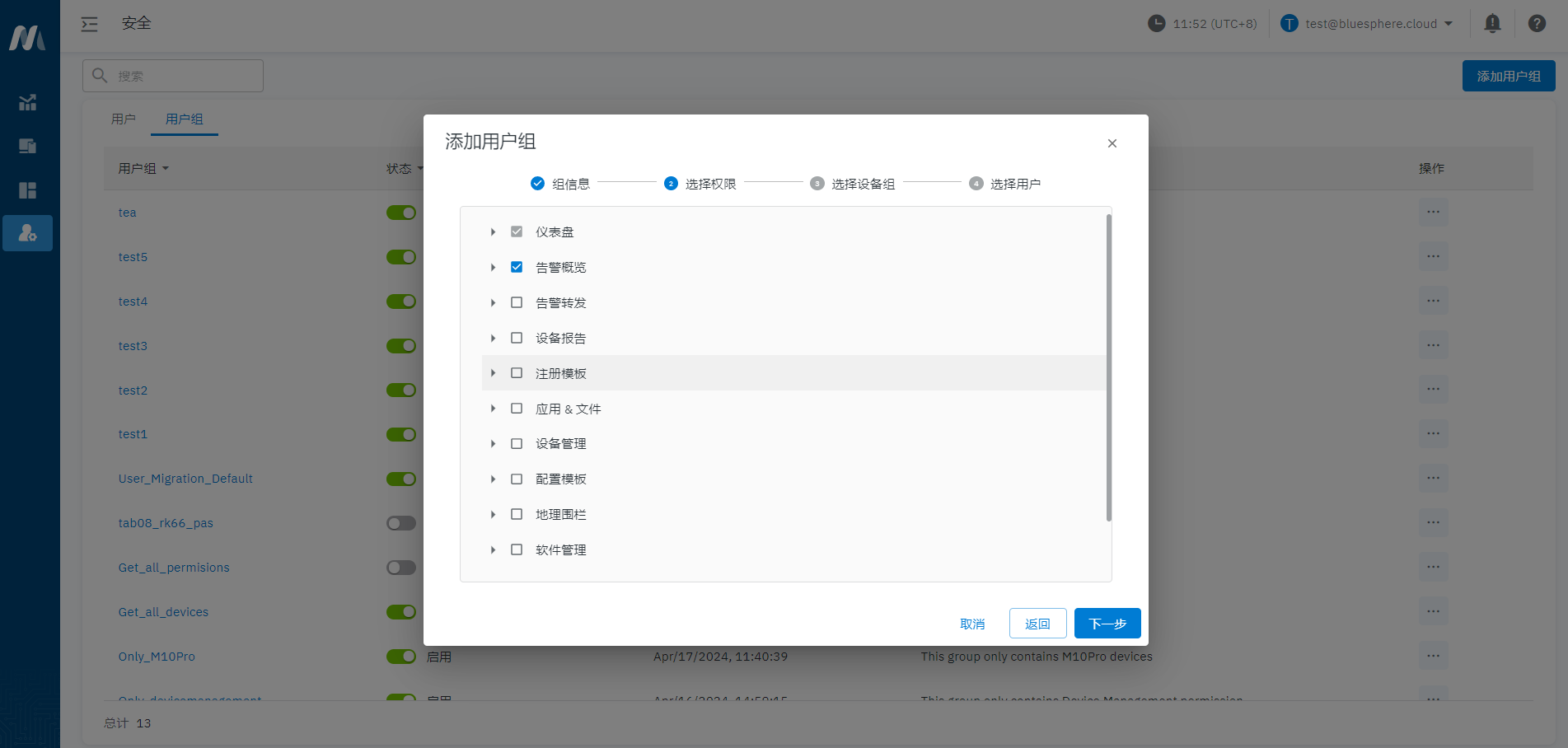Screen dimensions: 1568x748
Task: Expand the 仪表盘 permission tree item
Action: point(493,231)
